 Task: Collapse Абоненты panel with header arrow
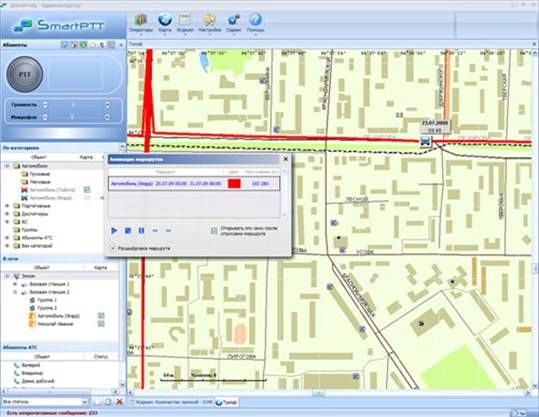121,45
